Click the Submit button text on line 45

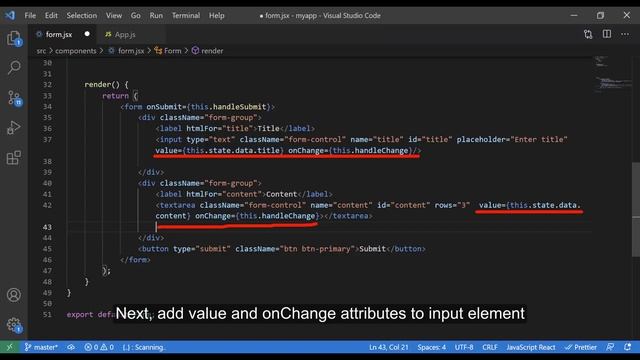point(372,249)
